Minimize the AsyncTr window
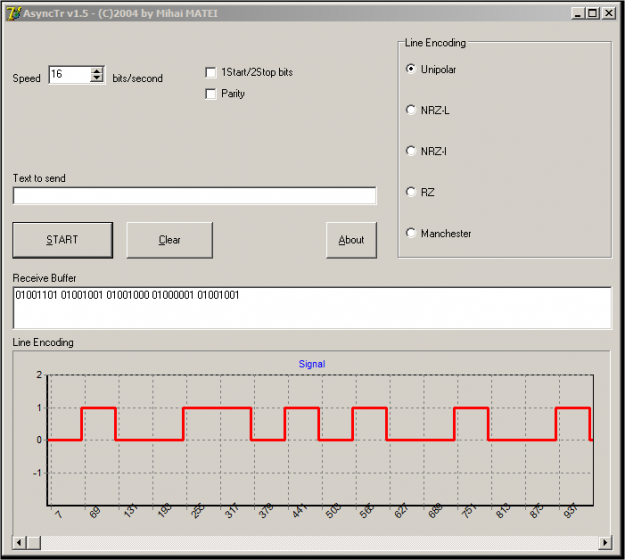625x560 pixels. click(x=577, y=14)
